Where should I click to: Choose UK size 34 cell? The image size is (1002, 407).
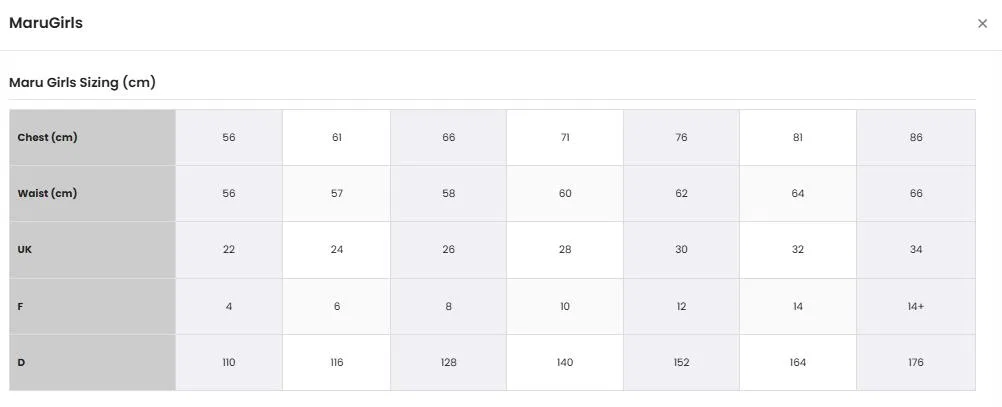pos(916,250)
